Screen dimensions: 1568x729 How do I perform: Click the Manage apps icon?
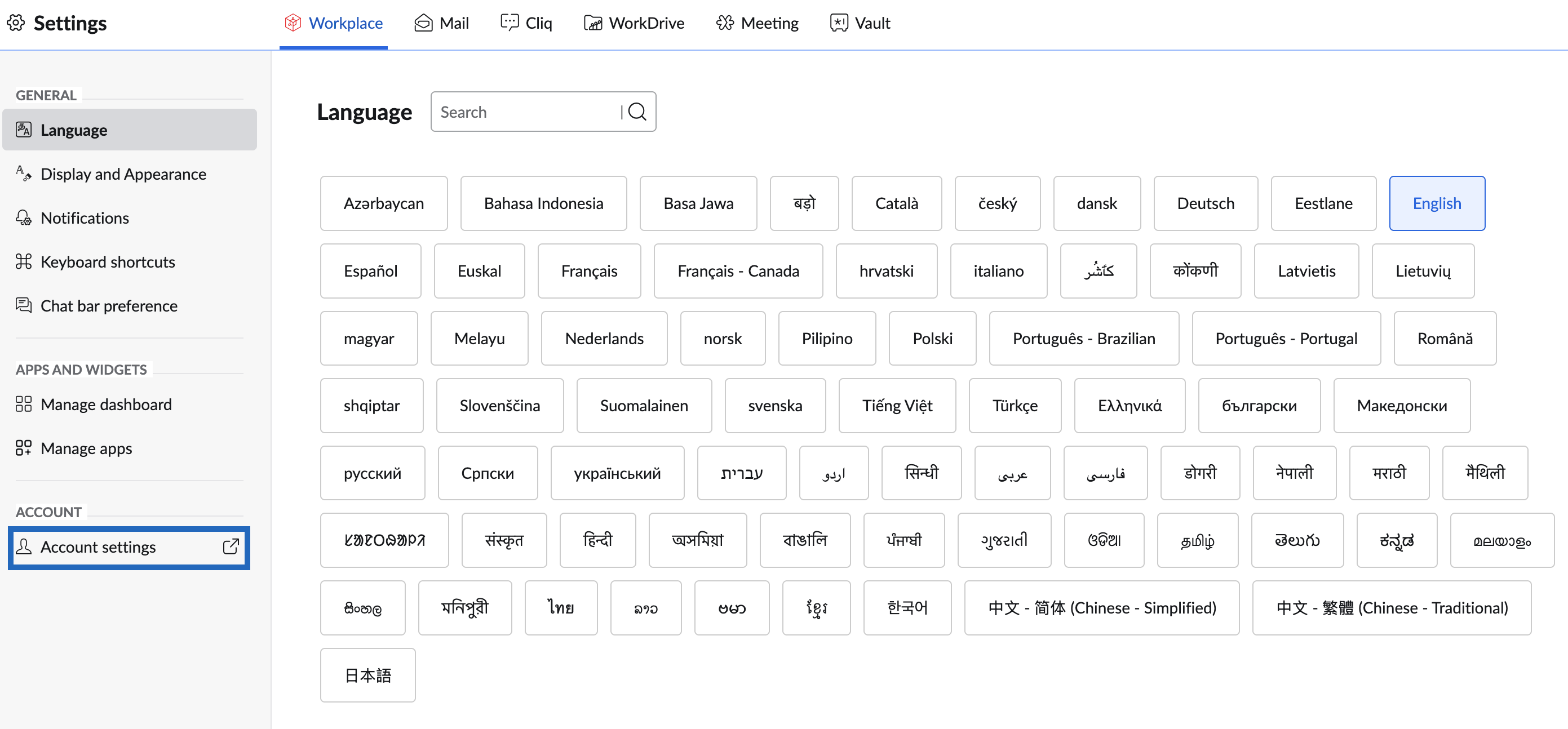click(24, 448)
